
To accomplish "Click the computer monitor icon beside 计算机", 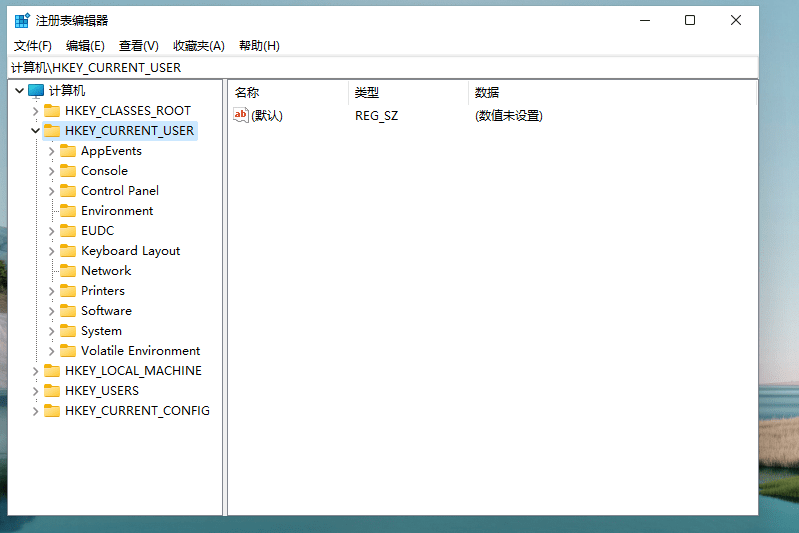I will [36, 91].
